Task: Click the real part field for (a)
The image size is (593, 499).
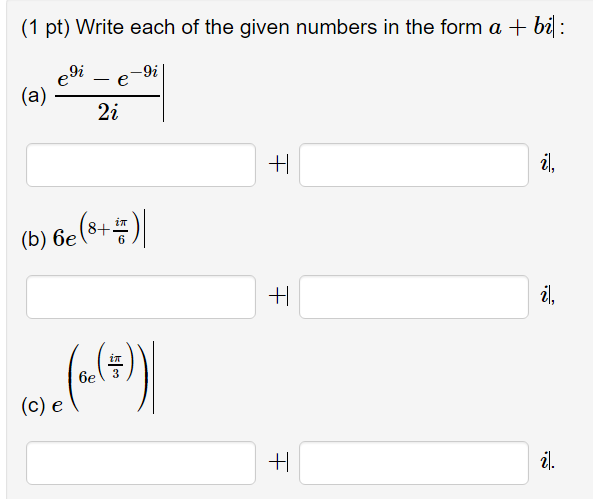Action: point(141,165)
